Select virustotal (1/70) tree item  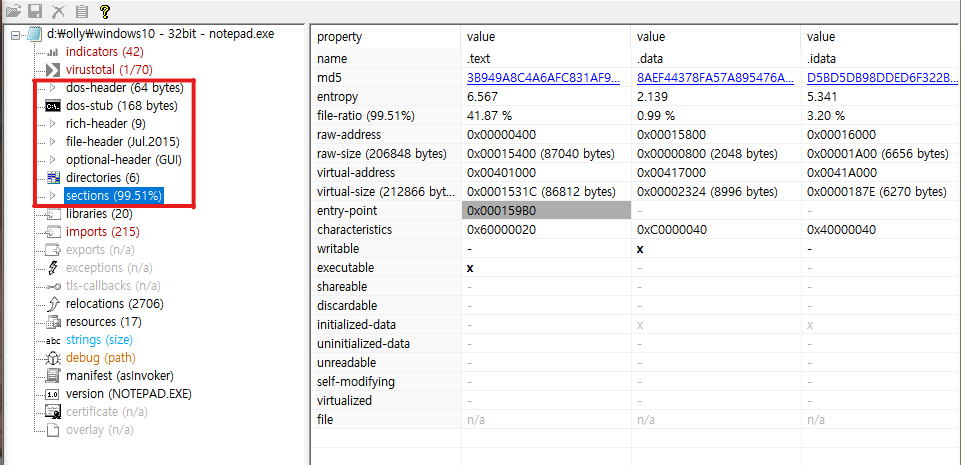[109, 70]
